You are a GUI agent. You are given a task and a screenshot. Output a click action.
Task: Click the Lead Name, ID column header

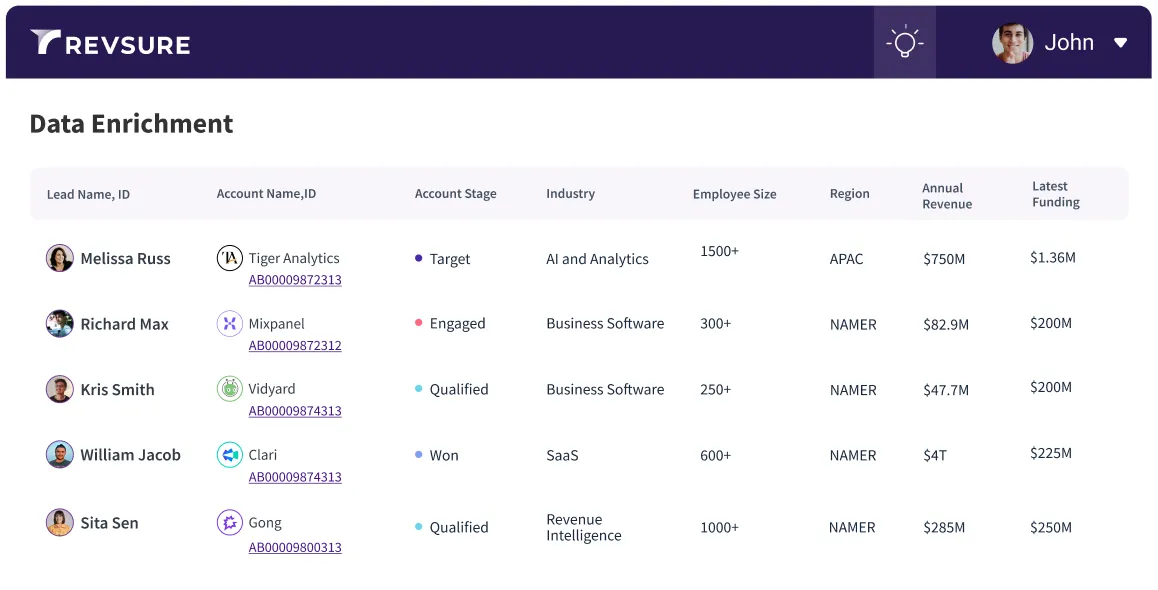click(x=88, y=194)
